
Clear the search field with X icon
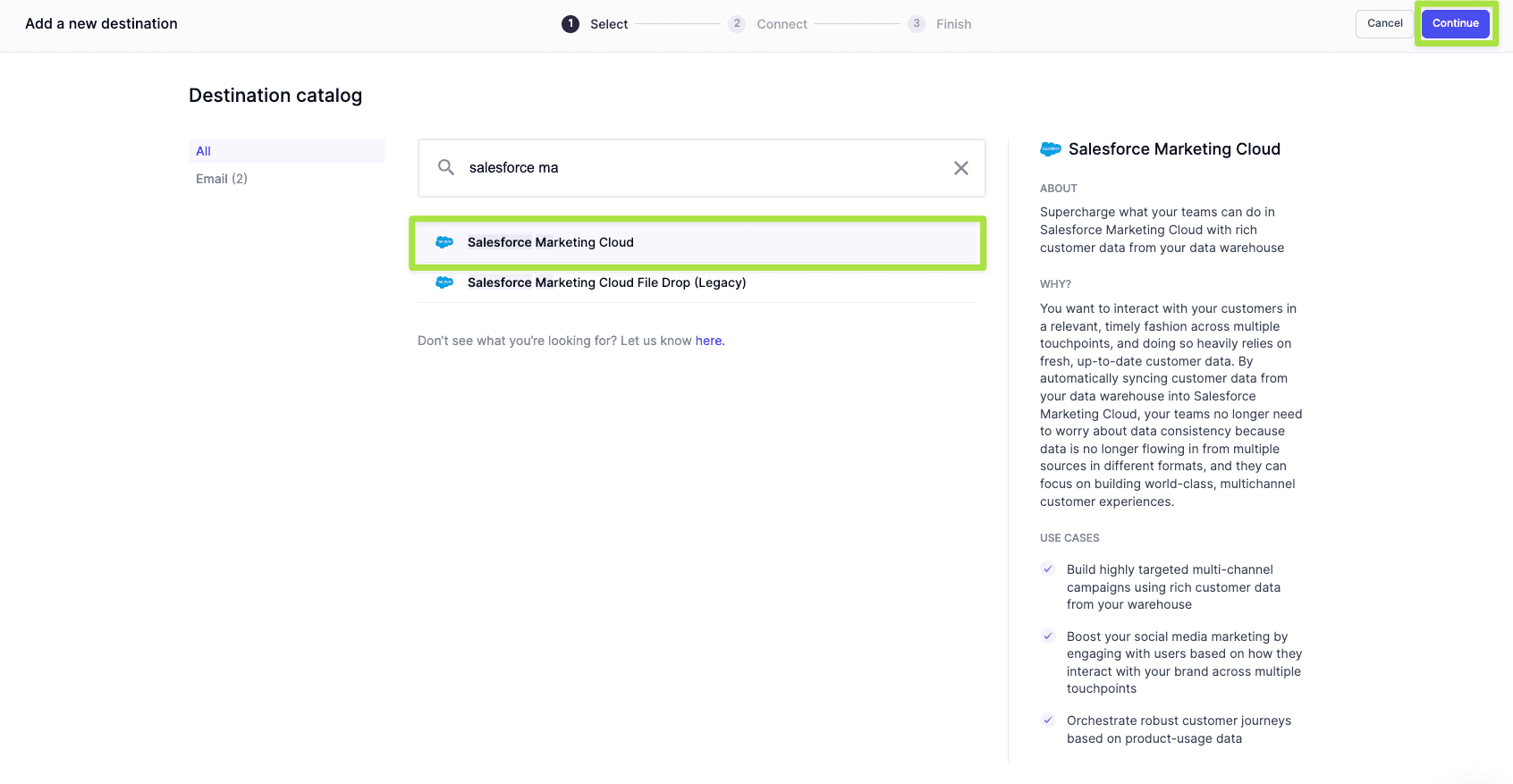(960, 168)
